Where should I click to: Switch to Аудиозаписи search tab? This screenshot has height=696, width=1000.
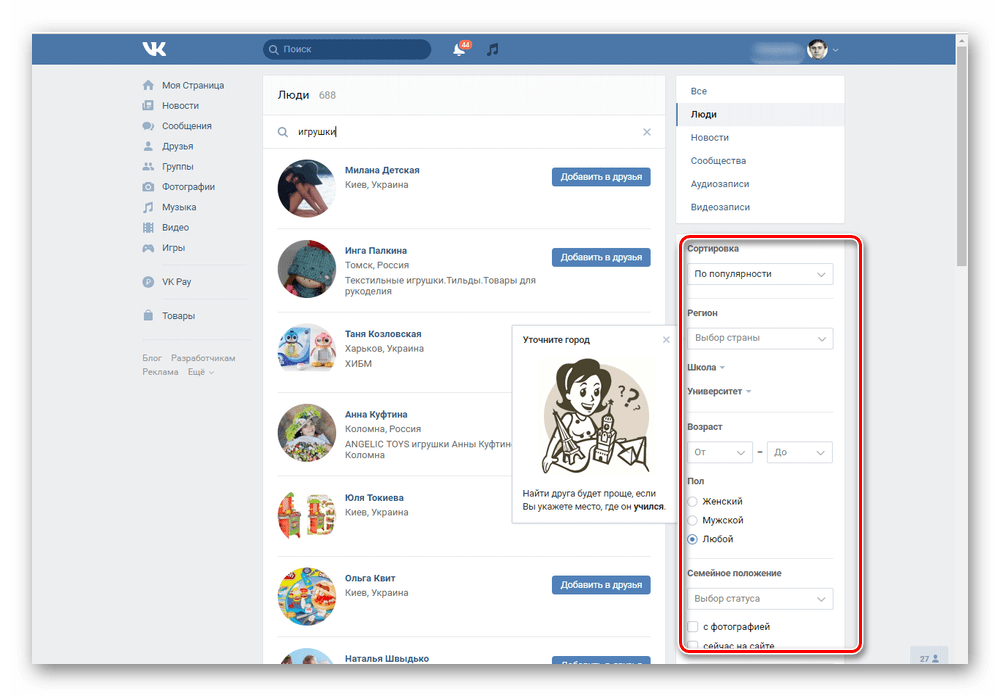pos(760,184)
